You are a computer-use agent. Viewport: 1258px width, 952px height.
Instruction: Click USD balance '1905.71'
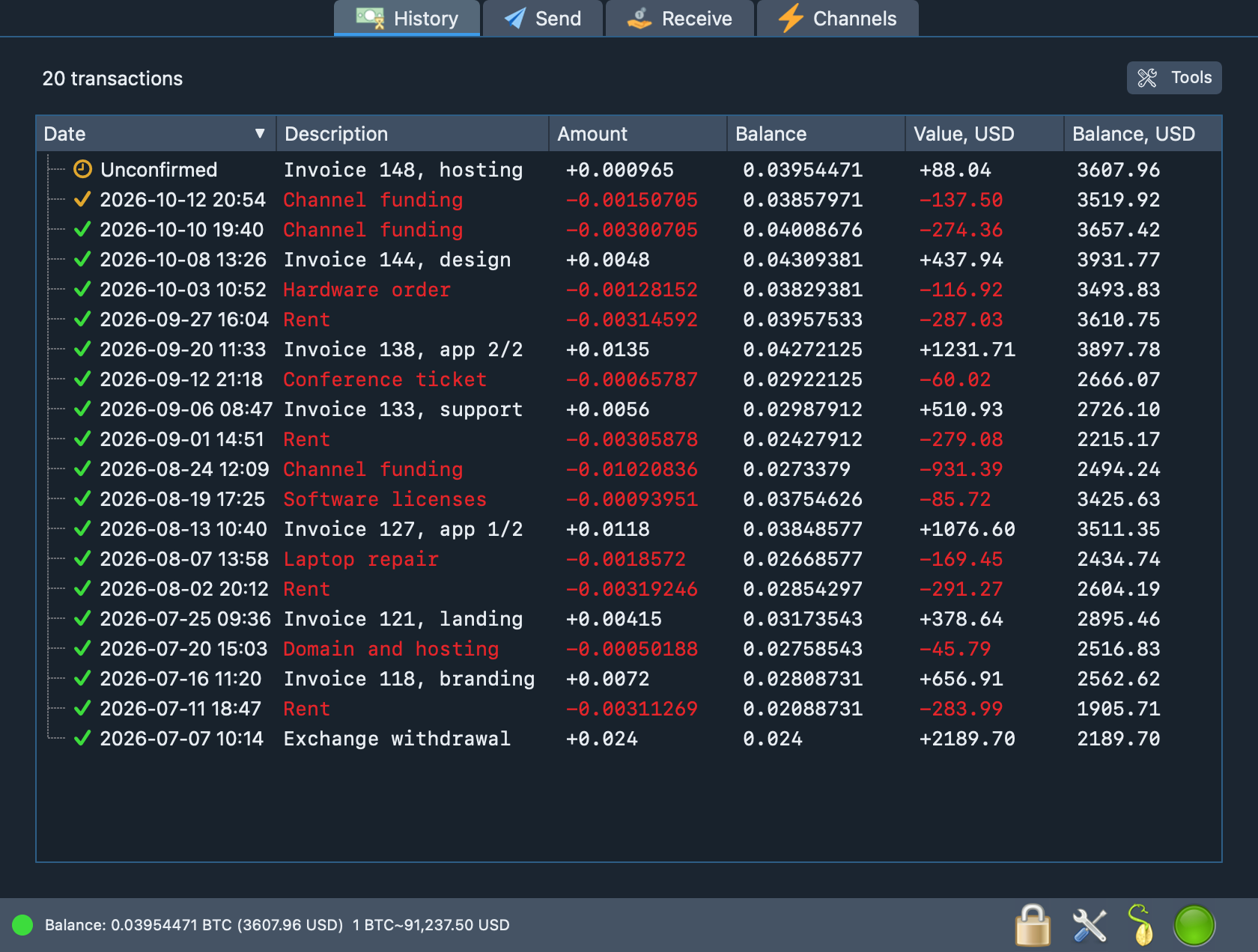[1118, 709]
